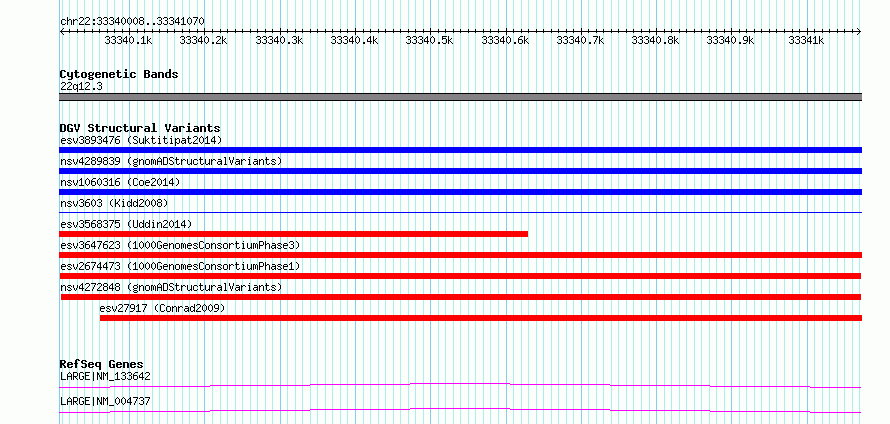Select the gray 22q12.3 cytogenetic band bar
890x424 pixels.
pos(460,97)
